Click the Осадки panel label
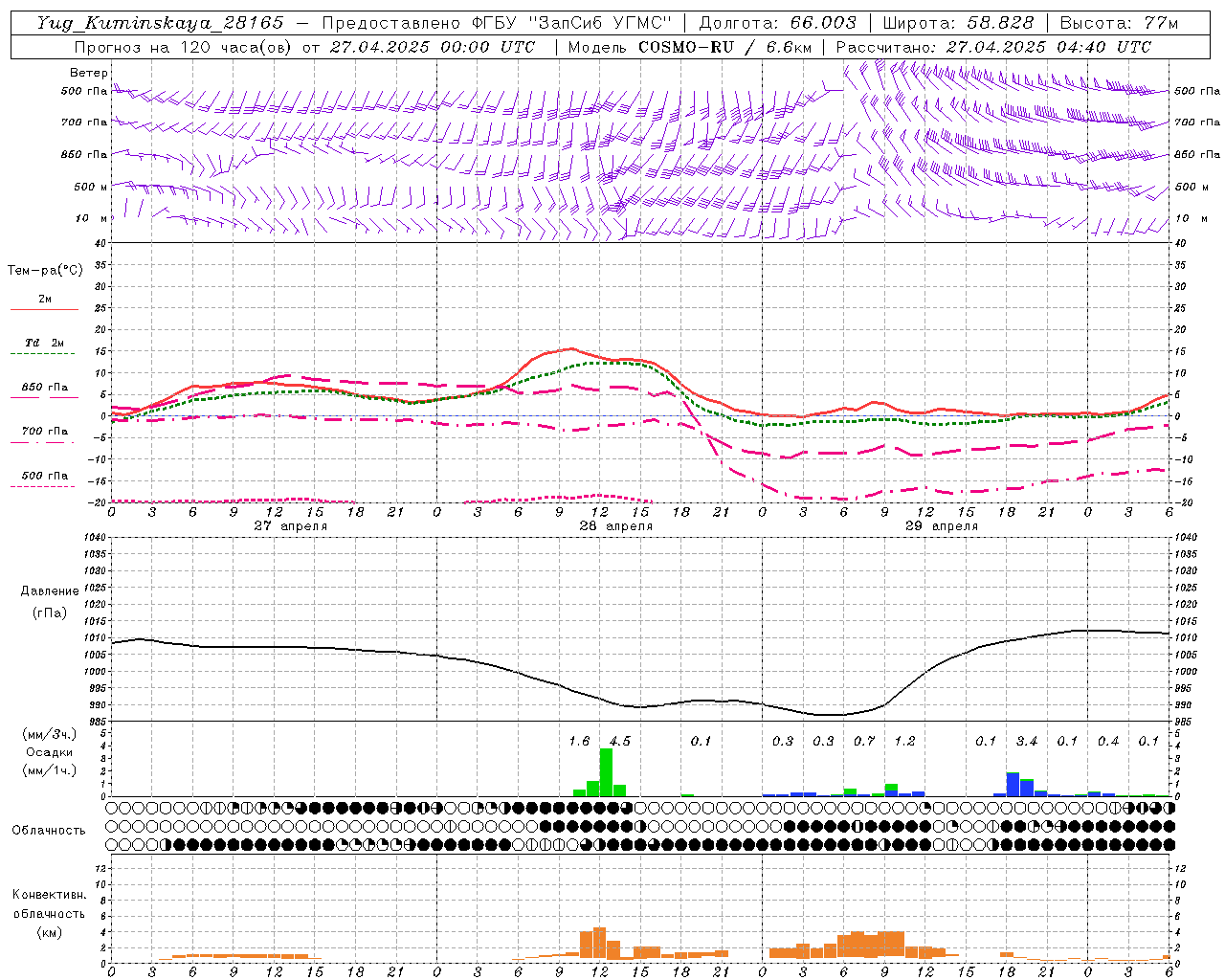This screenshot has height=980, width=1225. point(50,752)
